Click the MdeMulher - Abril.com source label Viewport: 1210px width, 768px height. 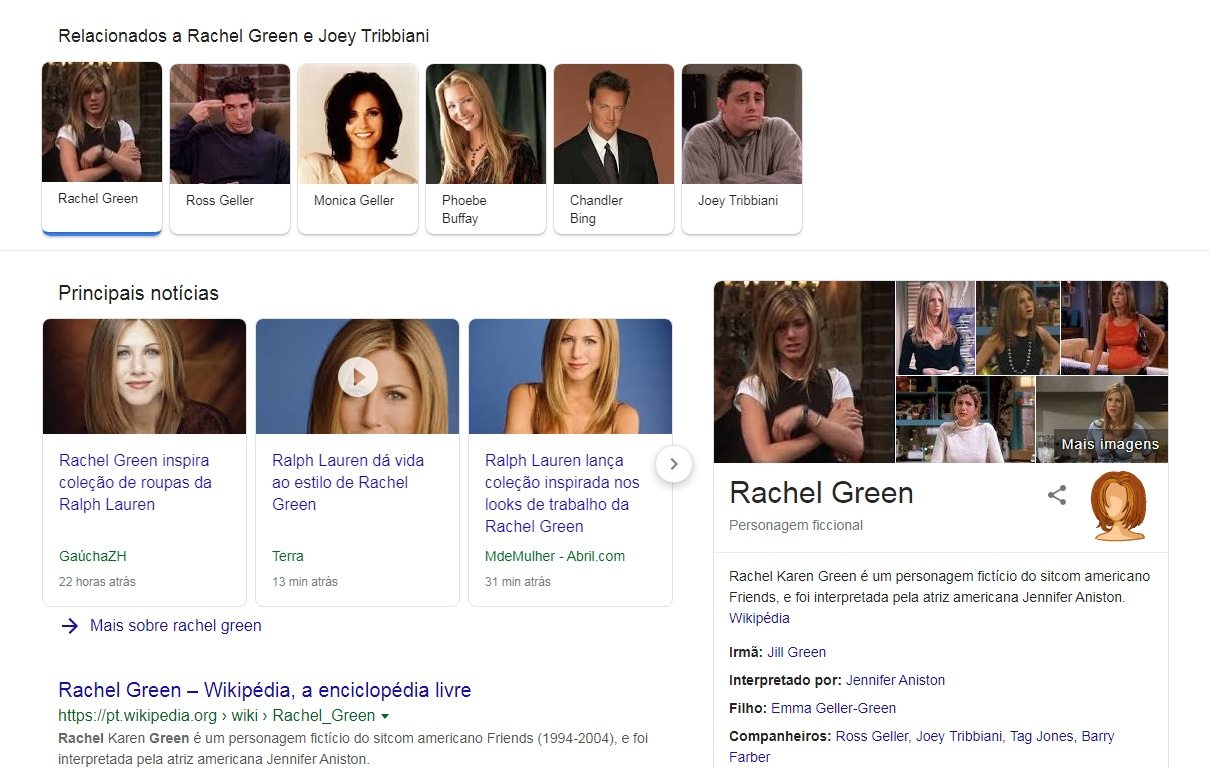click(555, 556)
